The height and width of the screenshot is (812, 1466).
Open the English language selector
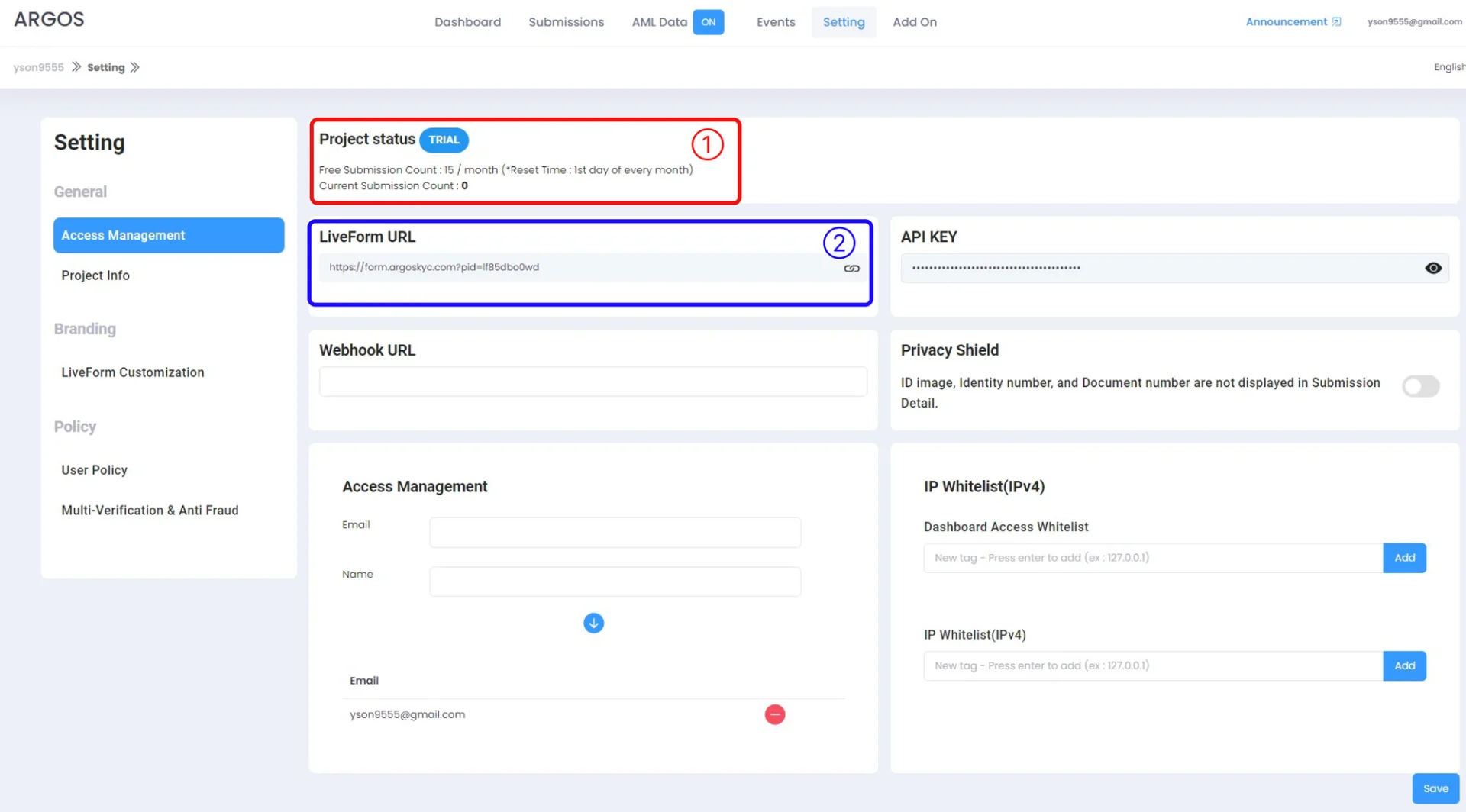[1448, 67]
